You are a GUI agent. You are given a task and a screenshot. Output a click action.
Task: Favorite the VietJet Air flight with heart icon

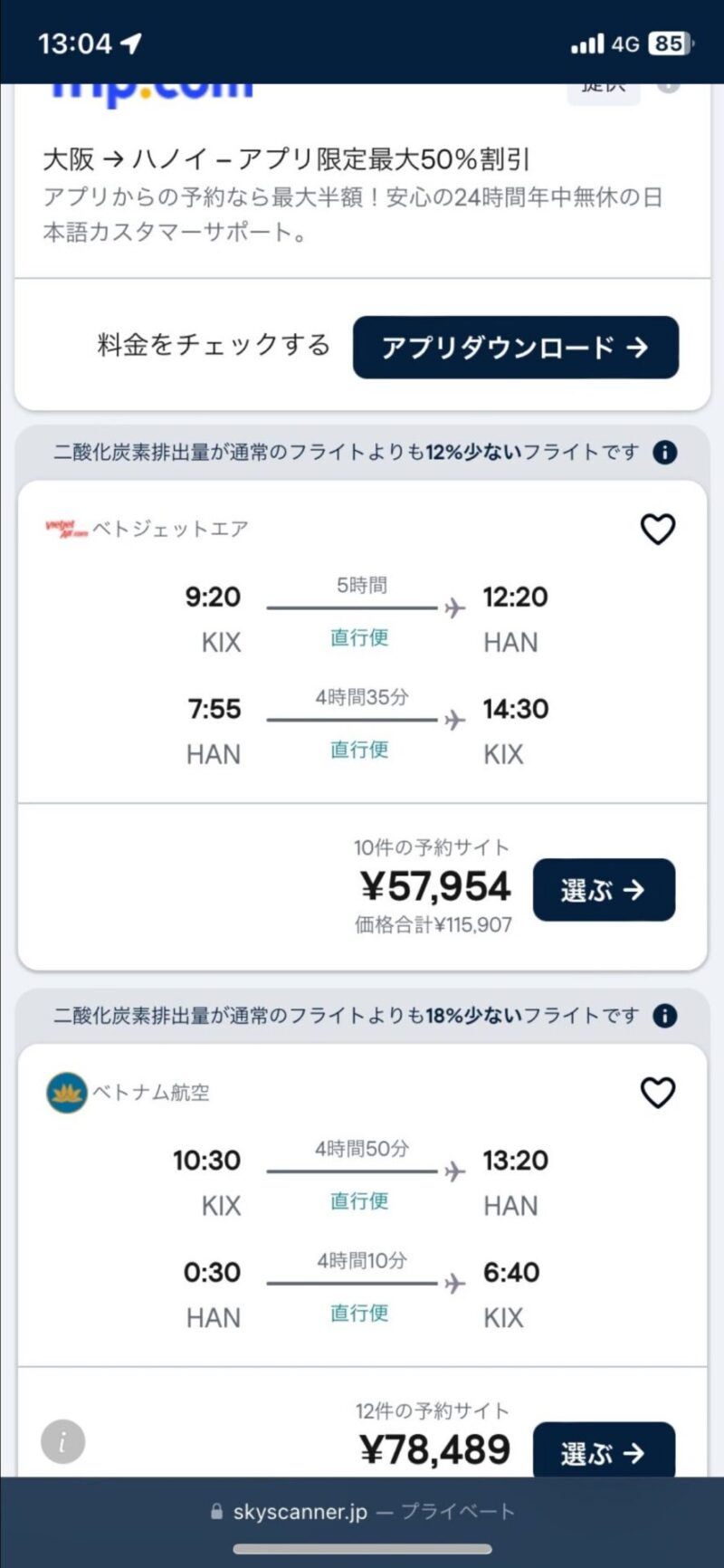point(658,530)
